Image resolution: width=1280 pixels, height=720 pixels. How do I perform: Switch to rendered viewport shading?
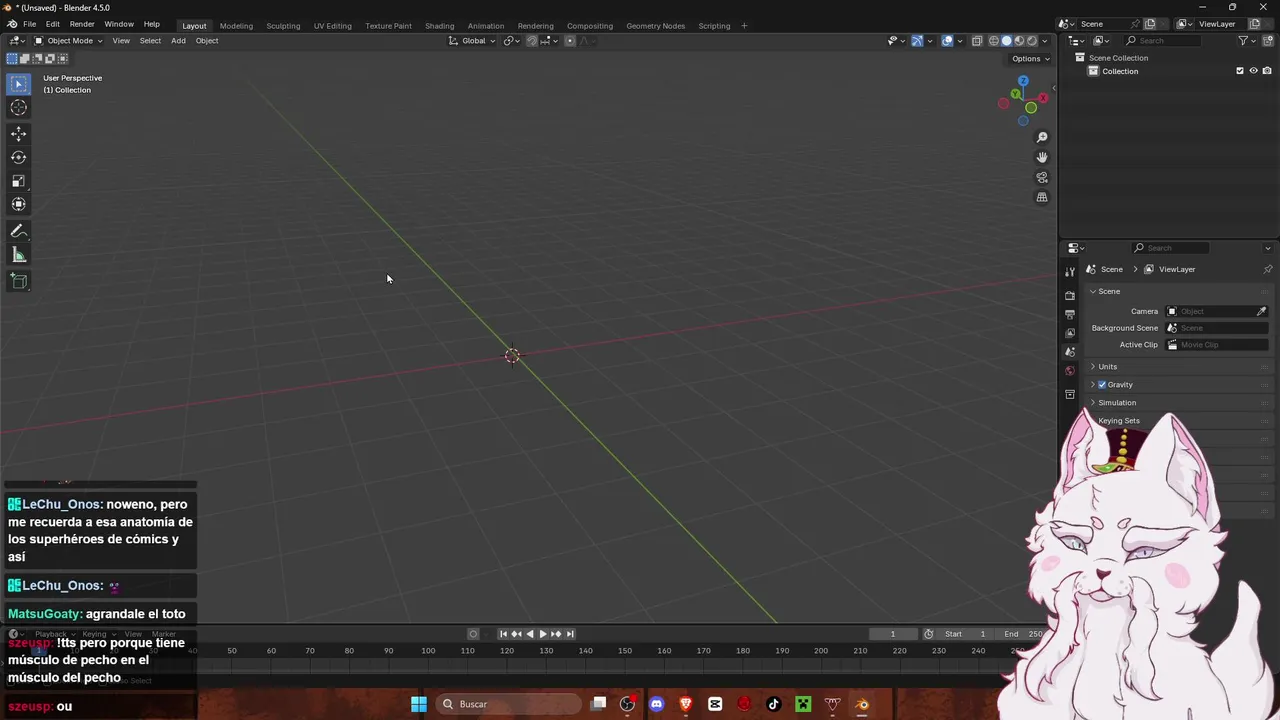coord(1033,40)
